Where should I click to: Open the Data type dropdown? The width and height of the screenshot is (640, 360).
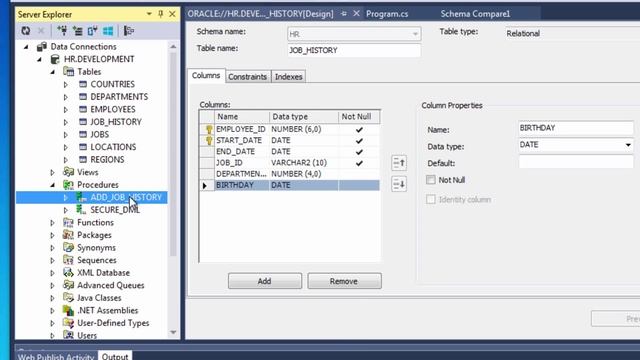(628, 145)
